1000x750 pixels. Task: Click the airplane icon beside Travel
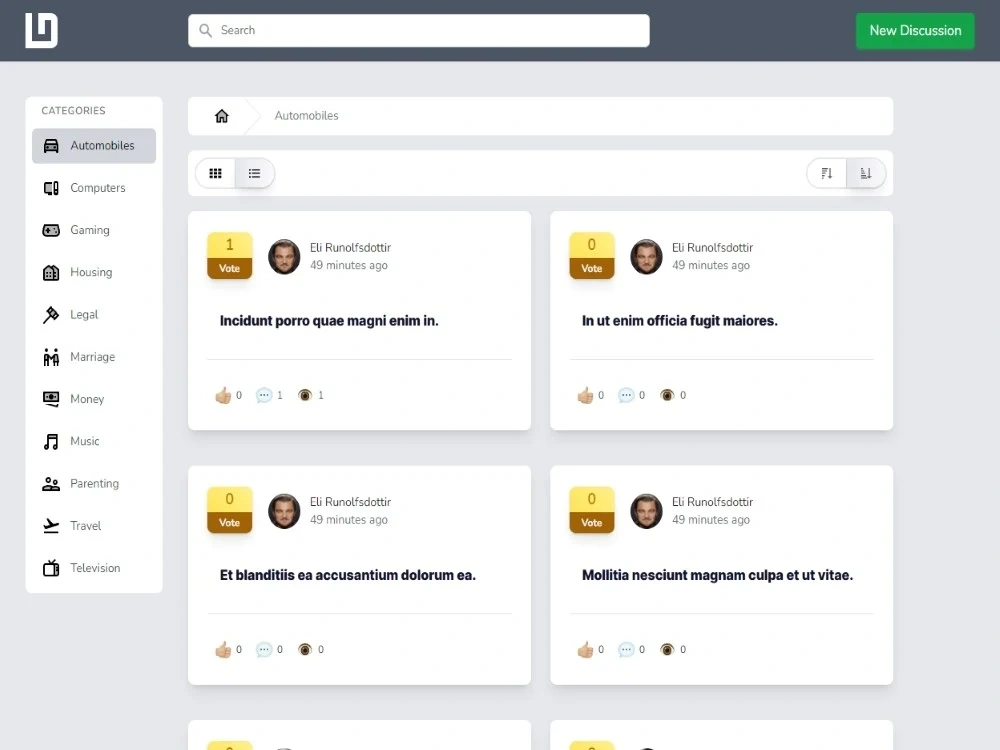click(51, 526)
